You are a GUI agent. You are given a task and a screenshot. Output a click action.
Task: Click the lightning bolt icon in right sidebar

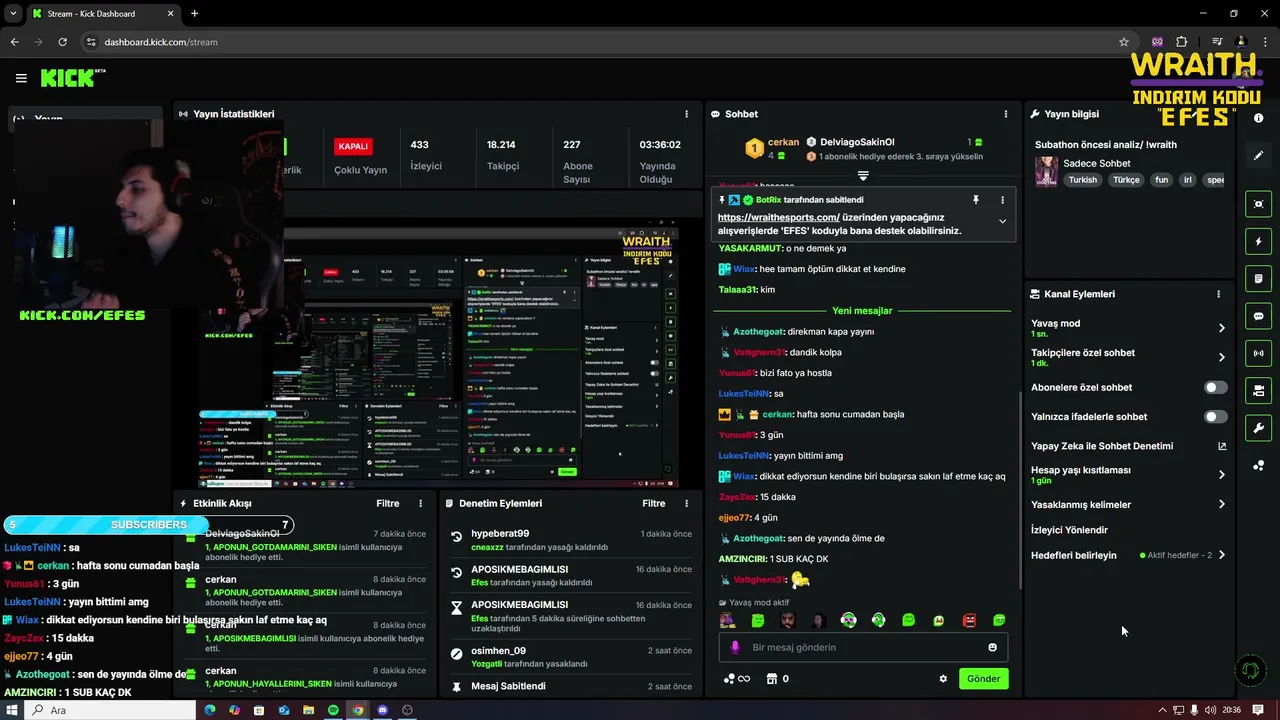[x=1259, y=241]
